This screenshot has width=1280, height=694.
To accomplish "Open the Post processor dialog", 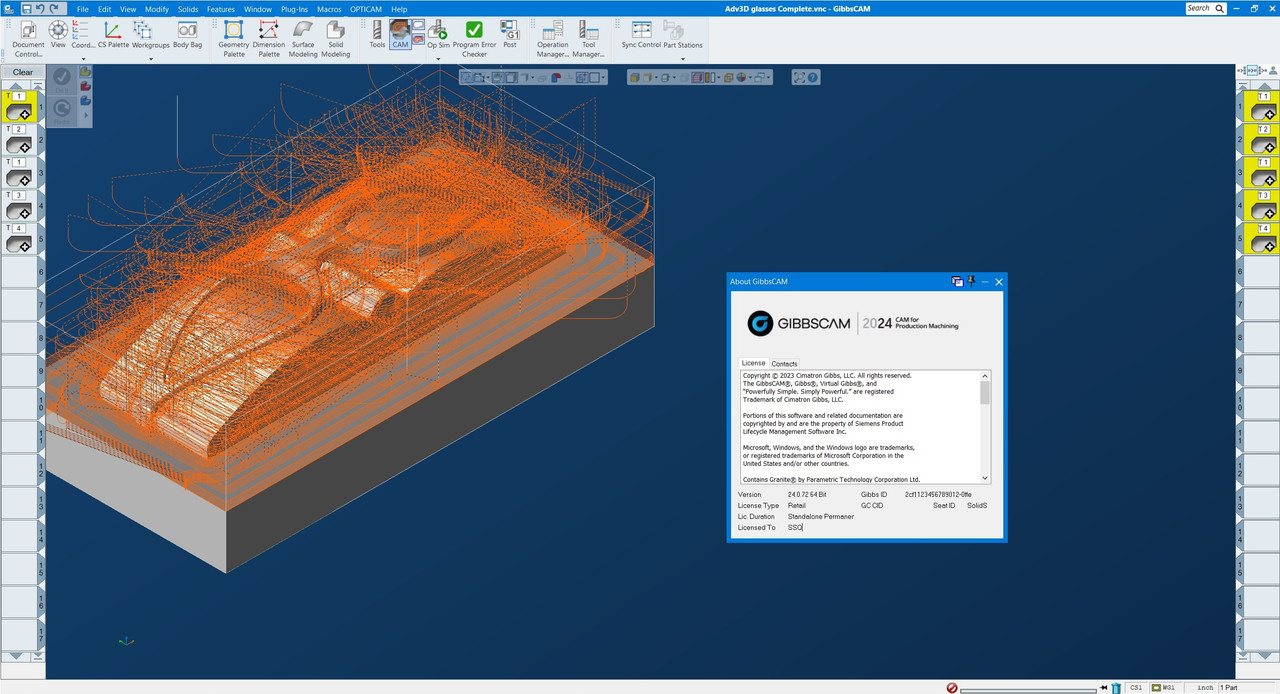I will click(510, 35).
